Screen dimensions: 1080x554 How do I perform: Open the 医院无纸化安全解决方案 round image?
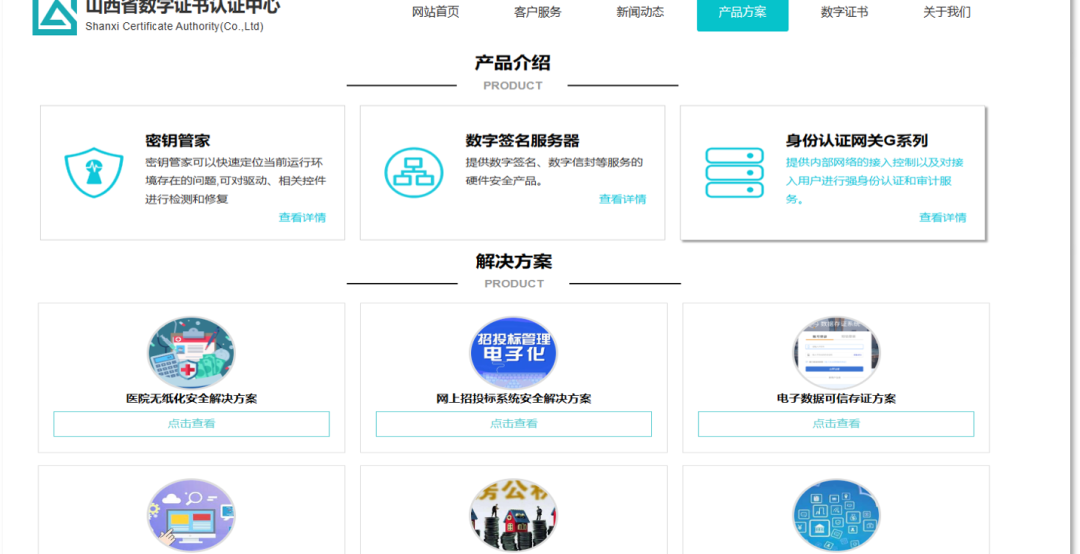click(x=191, y=353)
